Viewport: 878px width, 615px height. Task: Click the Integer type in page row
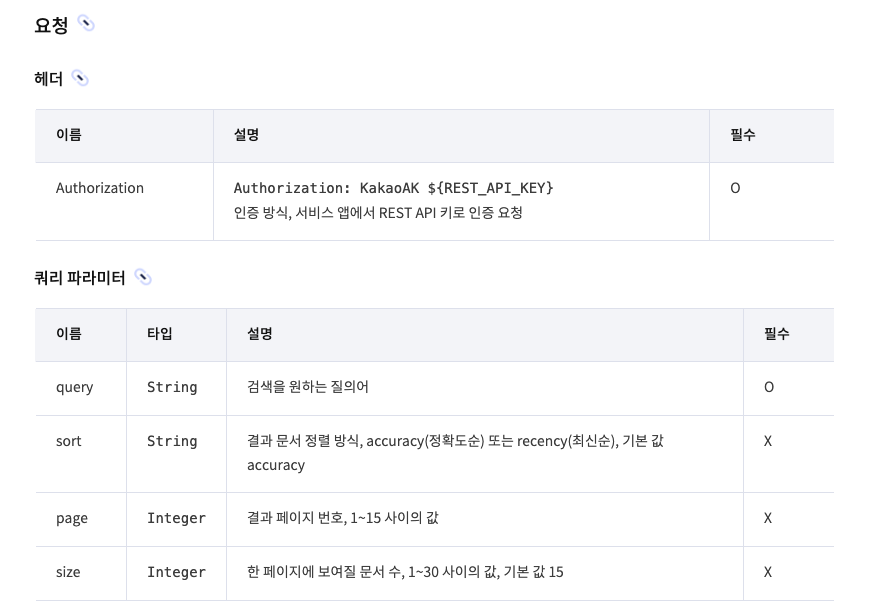[176, 518]
